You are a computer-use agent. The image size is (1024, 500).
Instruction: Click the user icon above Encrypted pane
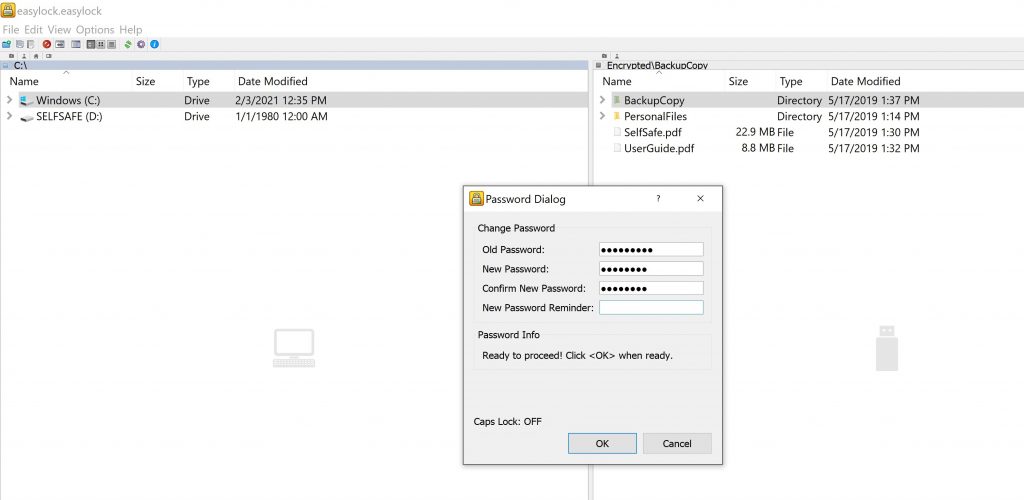(x=616, y=56)
